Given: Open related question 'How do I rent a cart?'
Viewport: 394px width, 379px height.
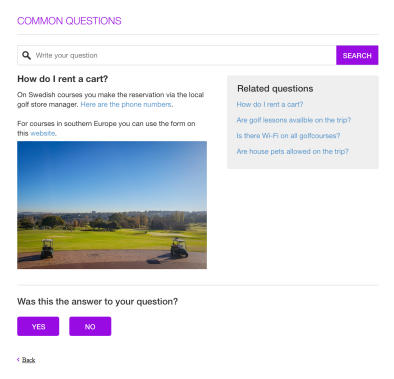Looking at the screenshot, I should click(x=270, y=104).
